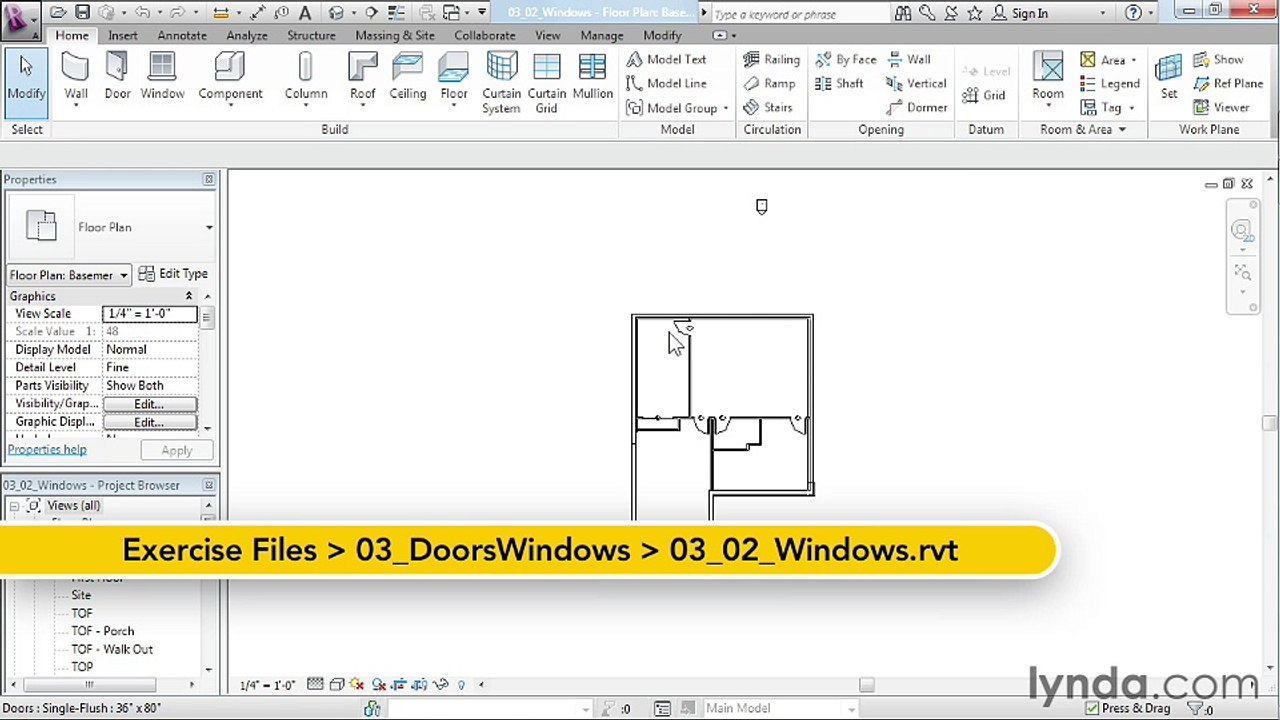The width and height of the screenshot is (1280, 720).
Task: Go to the Collaborate tab
Action: (485, 35)
